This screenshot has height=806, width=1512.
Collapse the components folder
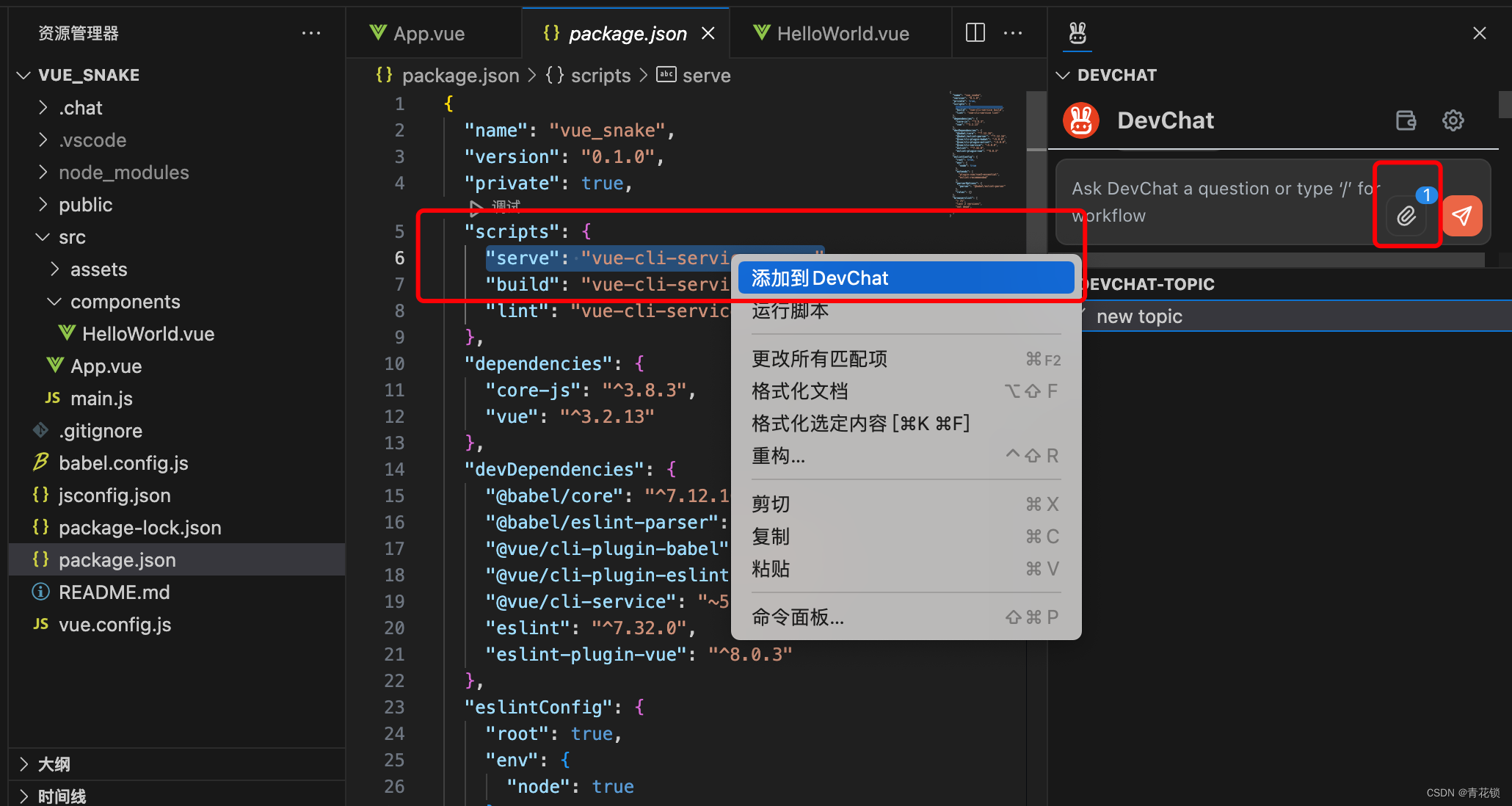click(x=54, y=301)
